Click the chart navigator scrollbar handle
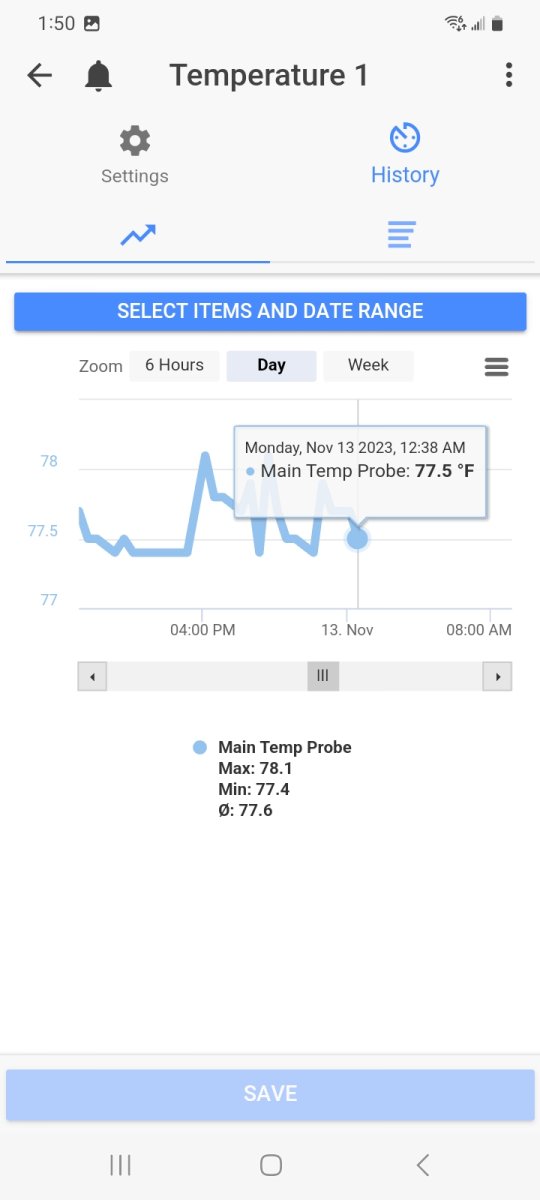 point(323,676)
